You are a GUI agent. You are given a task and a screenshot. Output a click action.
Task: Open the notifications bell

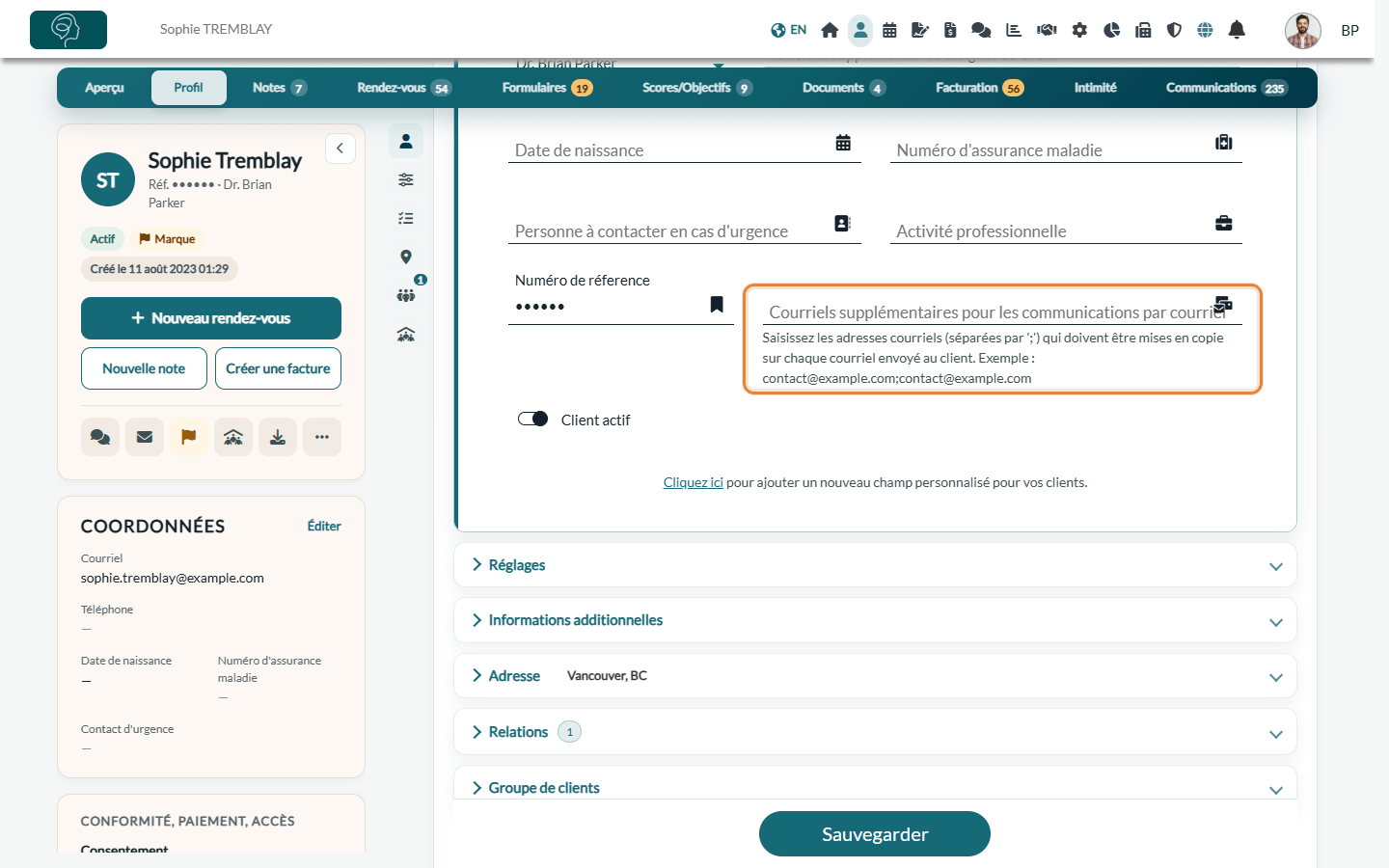tap(1237, 30)
